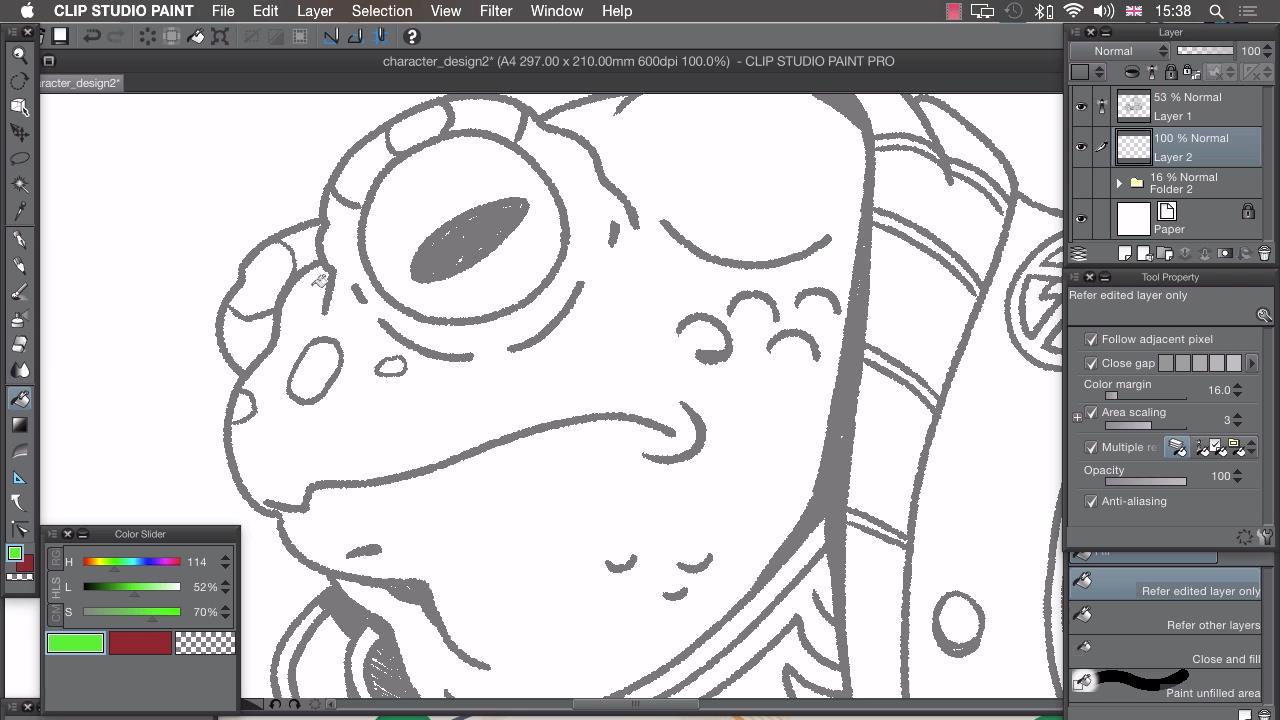The image size is (1280, 720).
Task: Select the Gradient tool
Action: coord(19,424)
